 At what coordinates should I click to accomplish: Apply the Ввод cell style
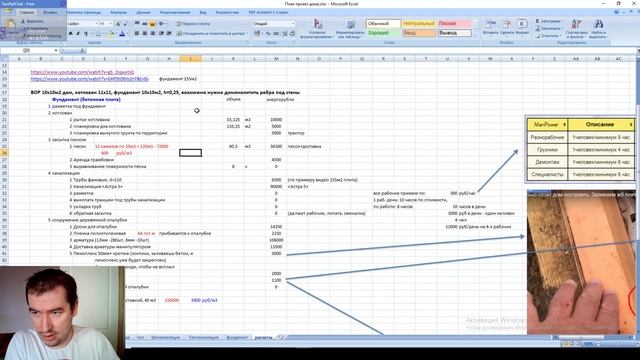(419, 33)
